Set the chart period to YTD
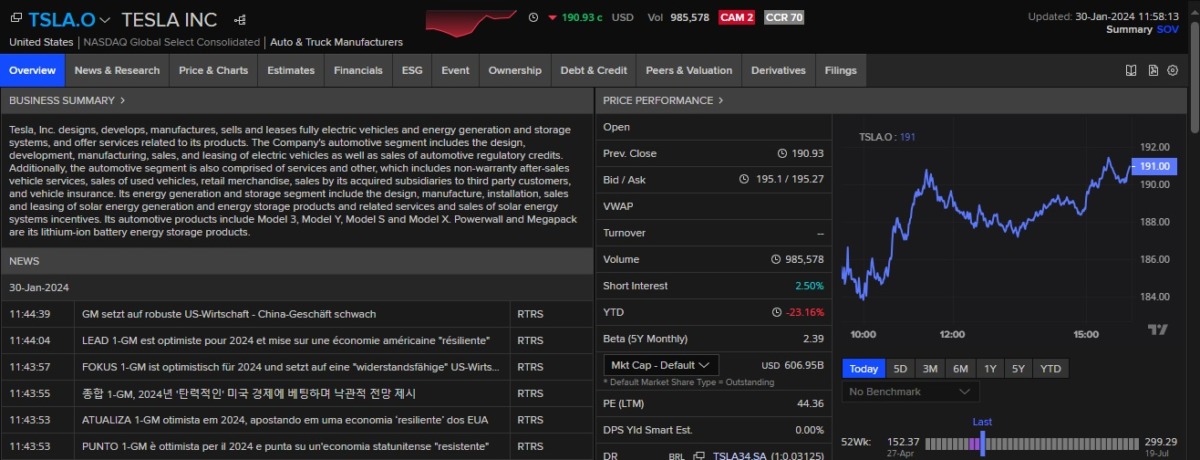The image size is (1200, 460). pos(1050,368)
